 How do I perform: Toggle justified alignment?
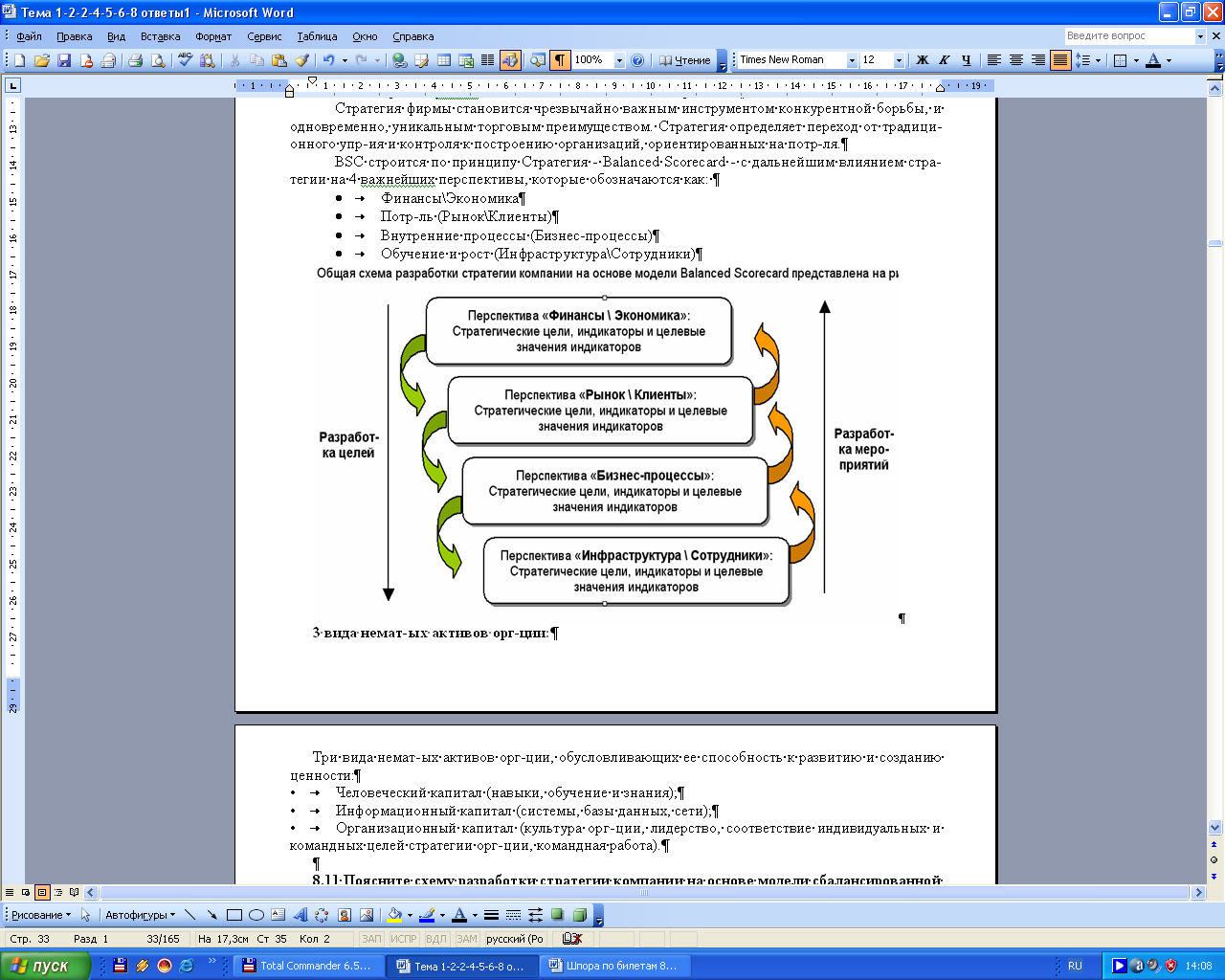point(1060,60)
